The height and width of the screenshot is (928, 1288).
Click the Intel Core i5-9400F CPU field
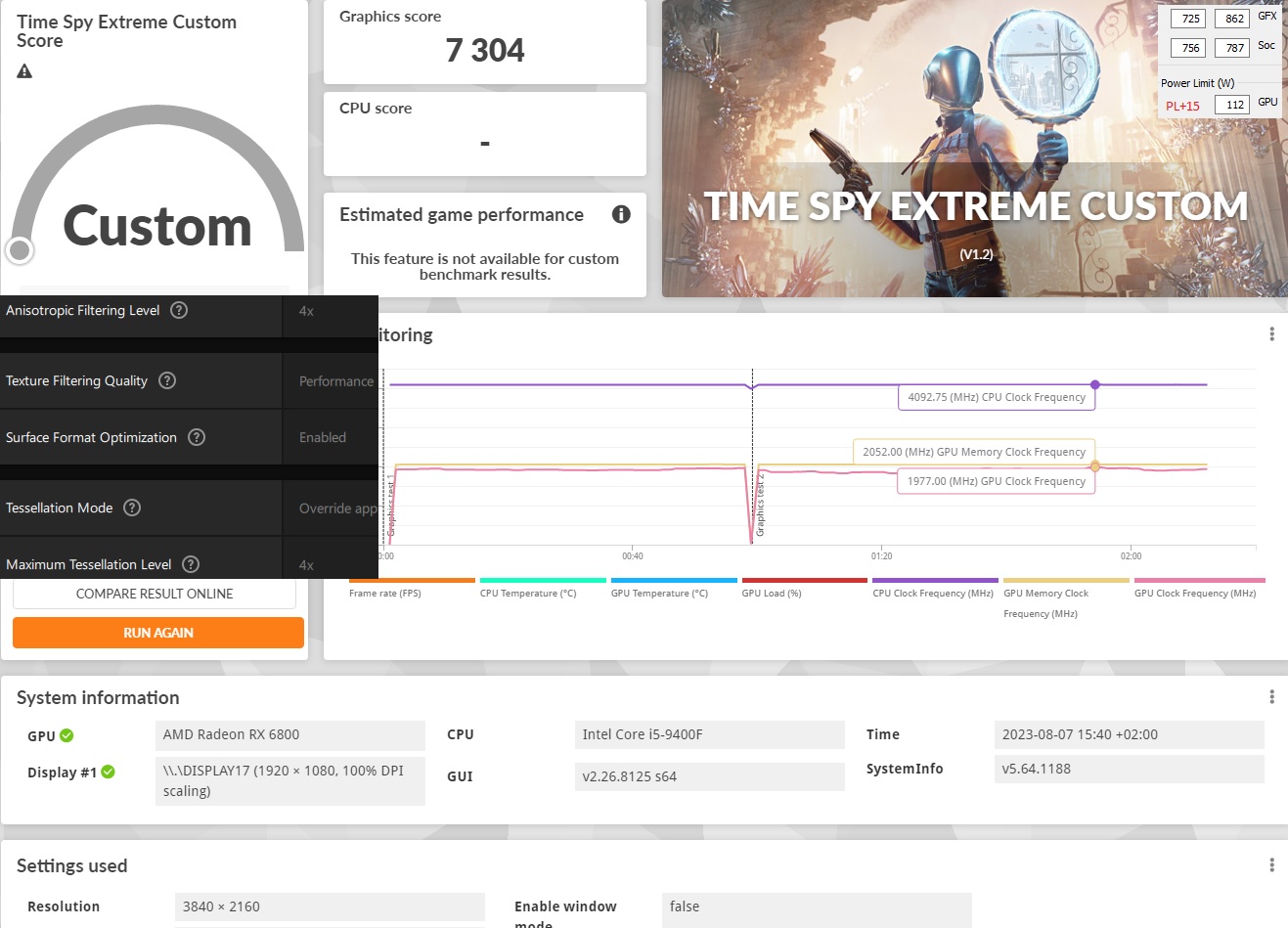(x=710, y=735)
